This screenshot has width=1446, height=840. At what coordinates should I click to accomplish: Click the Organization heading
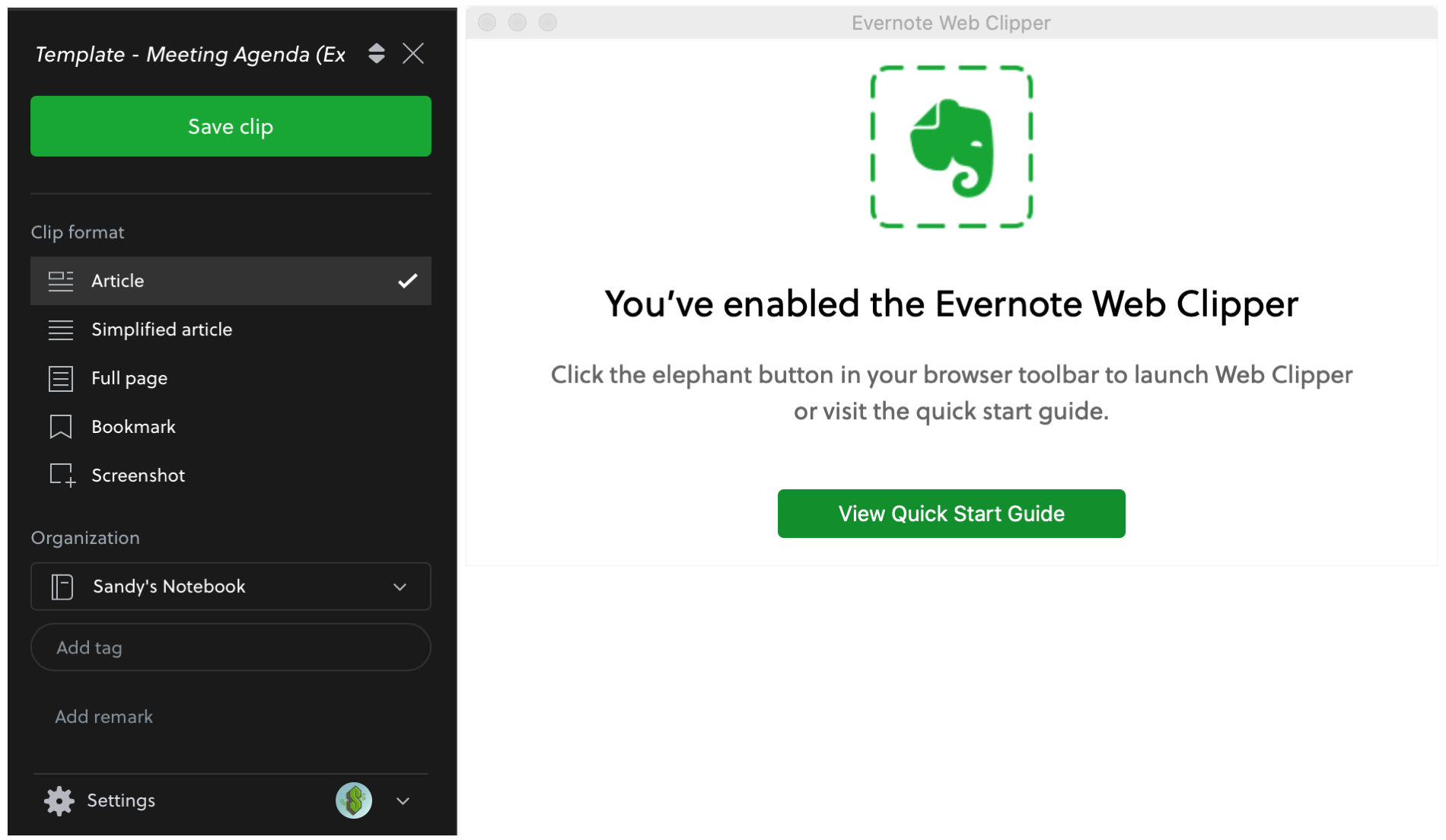pos(85,538)
